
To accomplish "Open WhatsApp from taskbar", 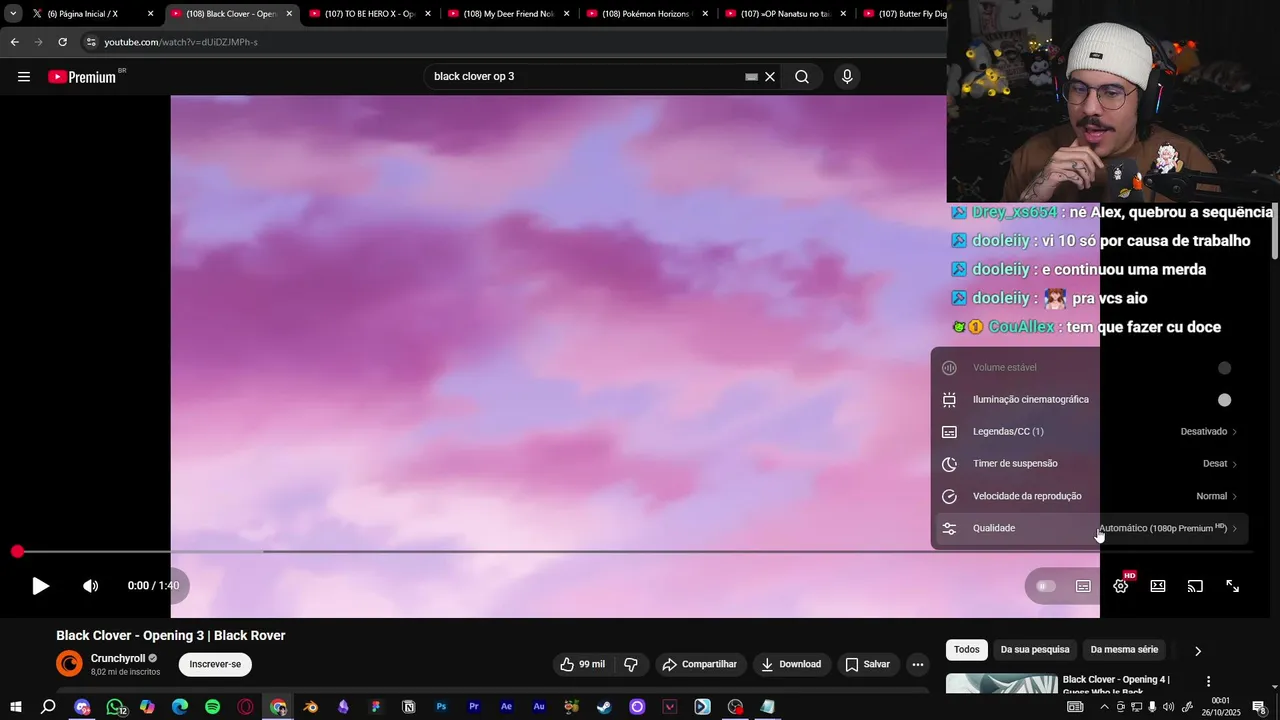I will (x=115, y=707).
